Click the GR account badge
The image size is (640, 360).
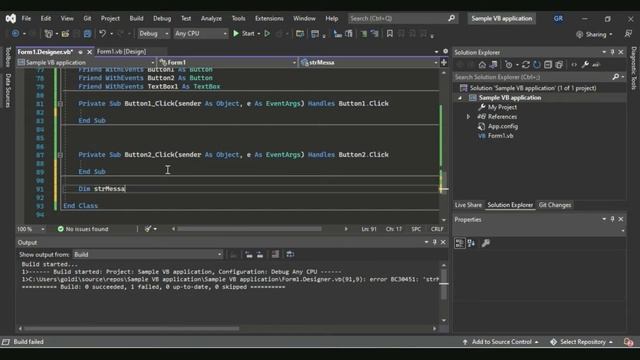pyautogui.click(x=558, y=18)
